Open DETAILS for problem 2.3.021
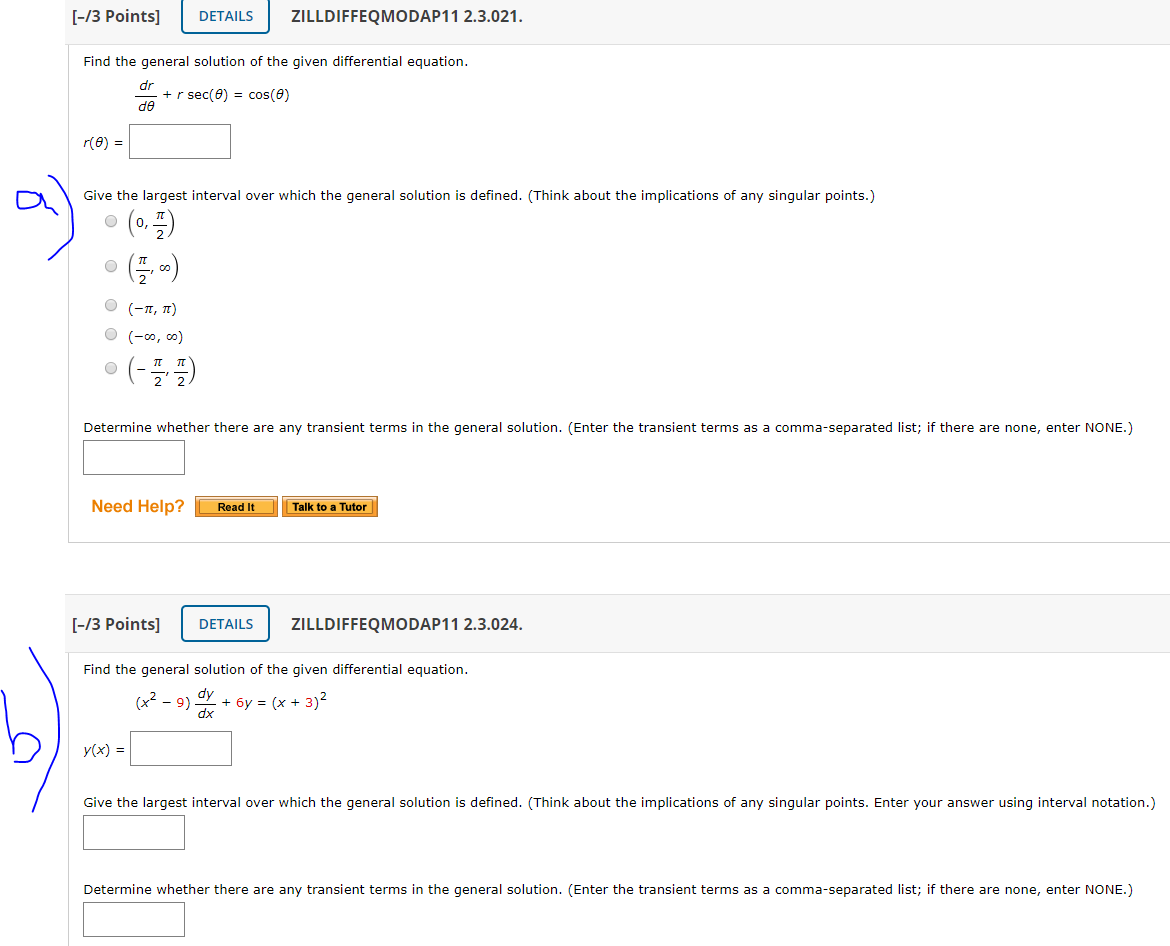This screenshot has height=946, width=1170. coord(224,16)
